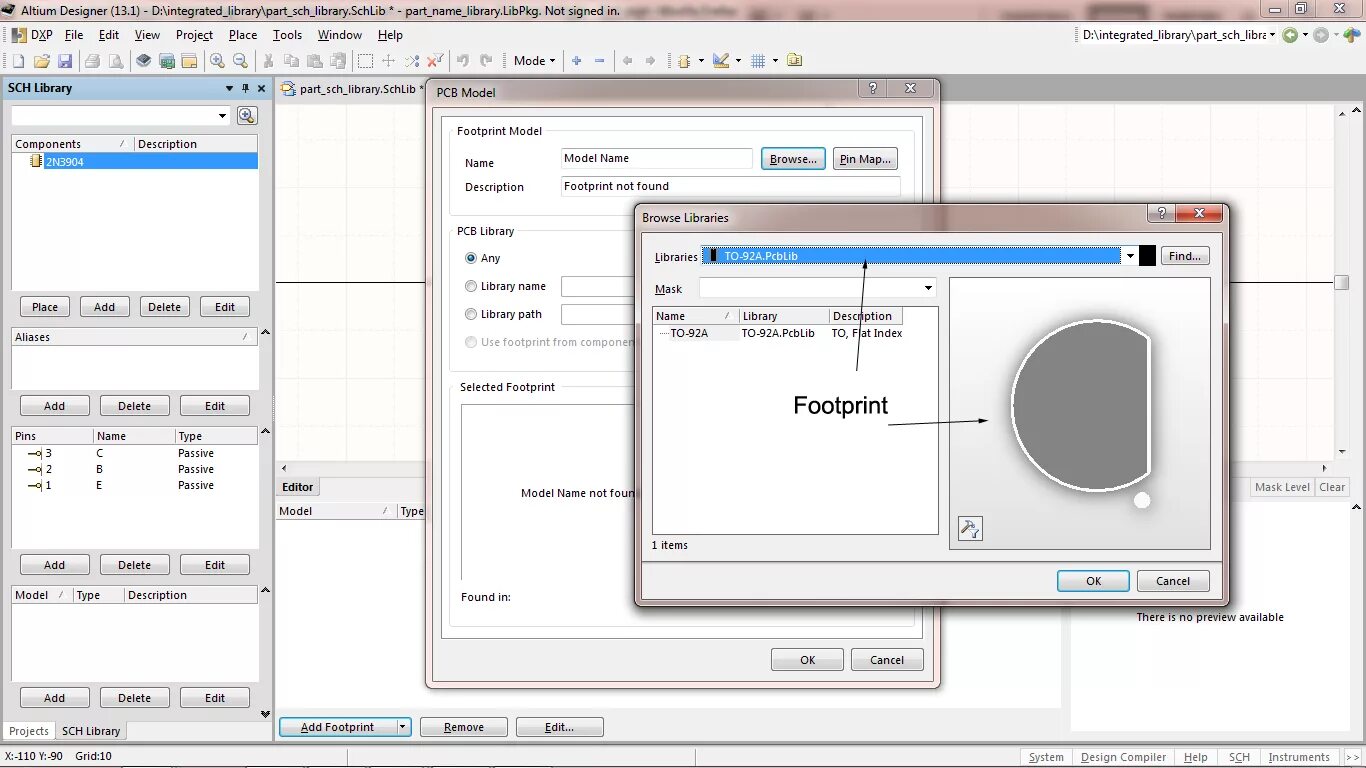Select the TO-92A footprint row
Image resolution: width=1366 pixels, height=768 pixels.
tap(780, 333)
